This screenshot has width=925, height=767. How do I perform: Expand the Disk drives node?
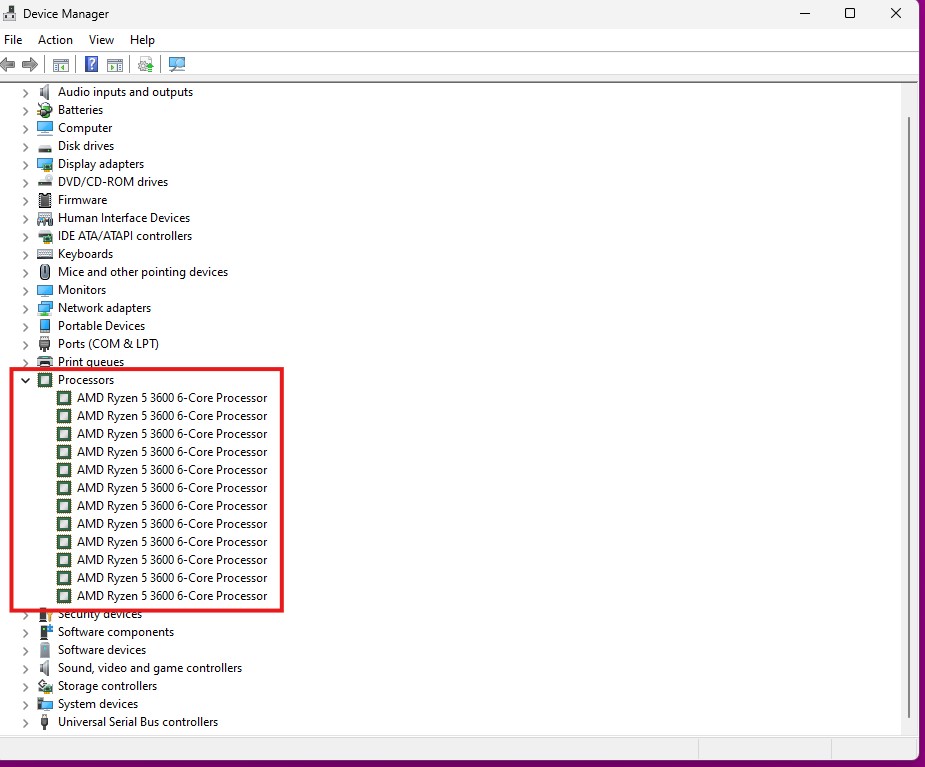(x=26, y=146)
